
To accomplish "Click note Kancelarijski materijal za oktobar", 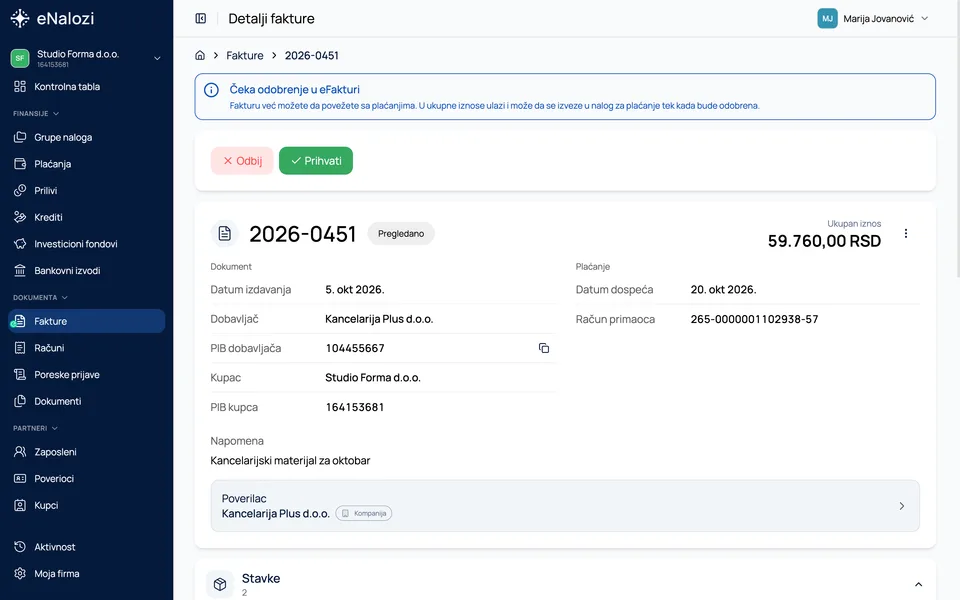I will 290,460.
